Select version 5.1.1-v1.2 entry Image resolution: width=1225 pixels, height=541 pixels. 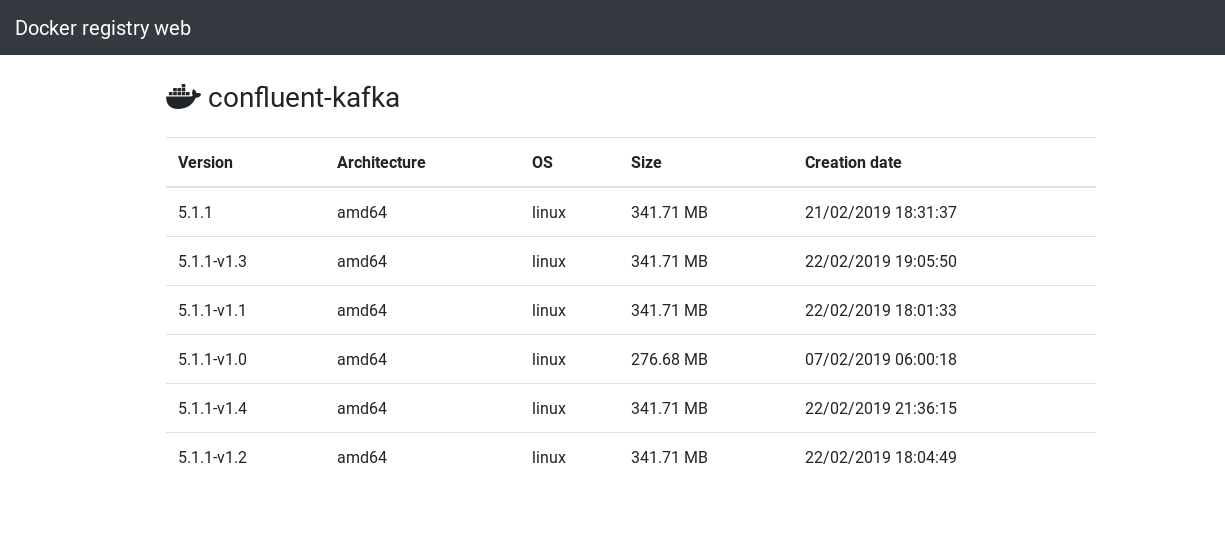tap(212, 457)
